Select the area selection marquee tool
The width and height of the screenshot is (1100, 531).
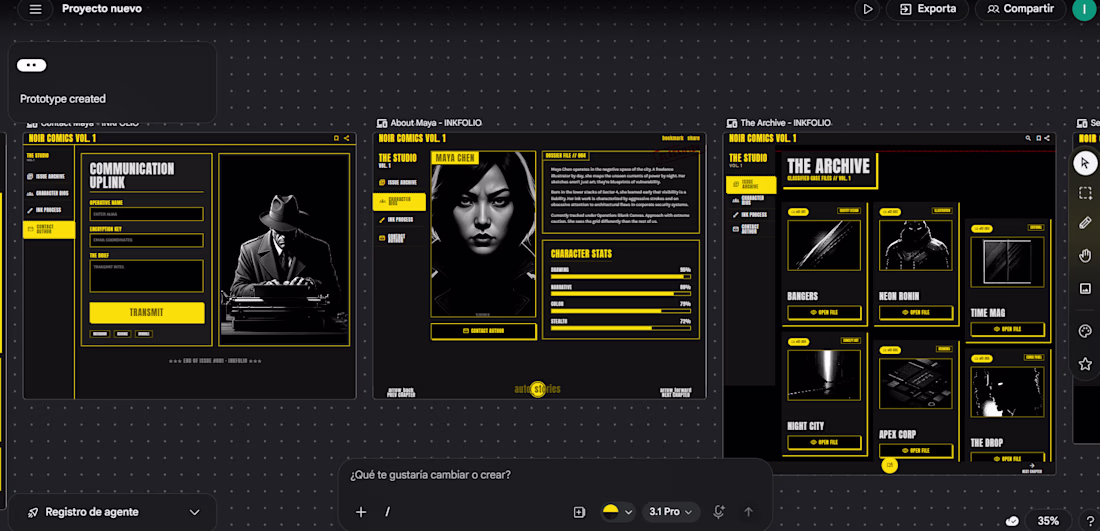pyautogui.click(x=1085, y=193)
